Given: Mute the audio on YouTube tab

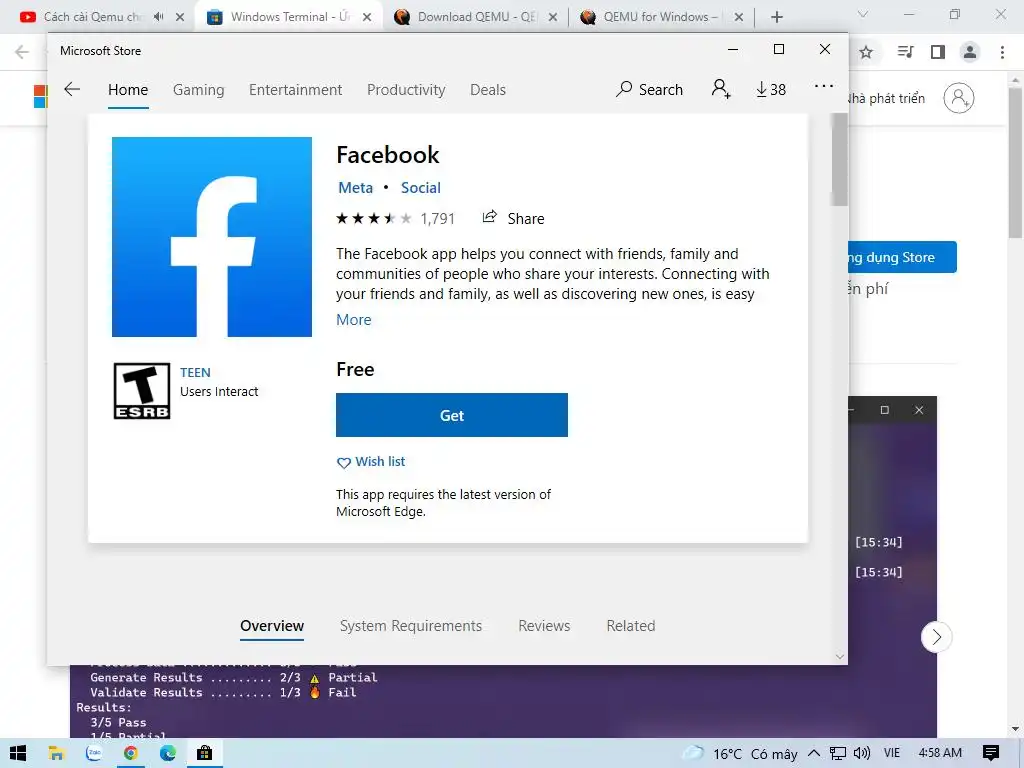Looking at the screenshot, I should click(159, 17).
